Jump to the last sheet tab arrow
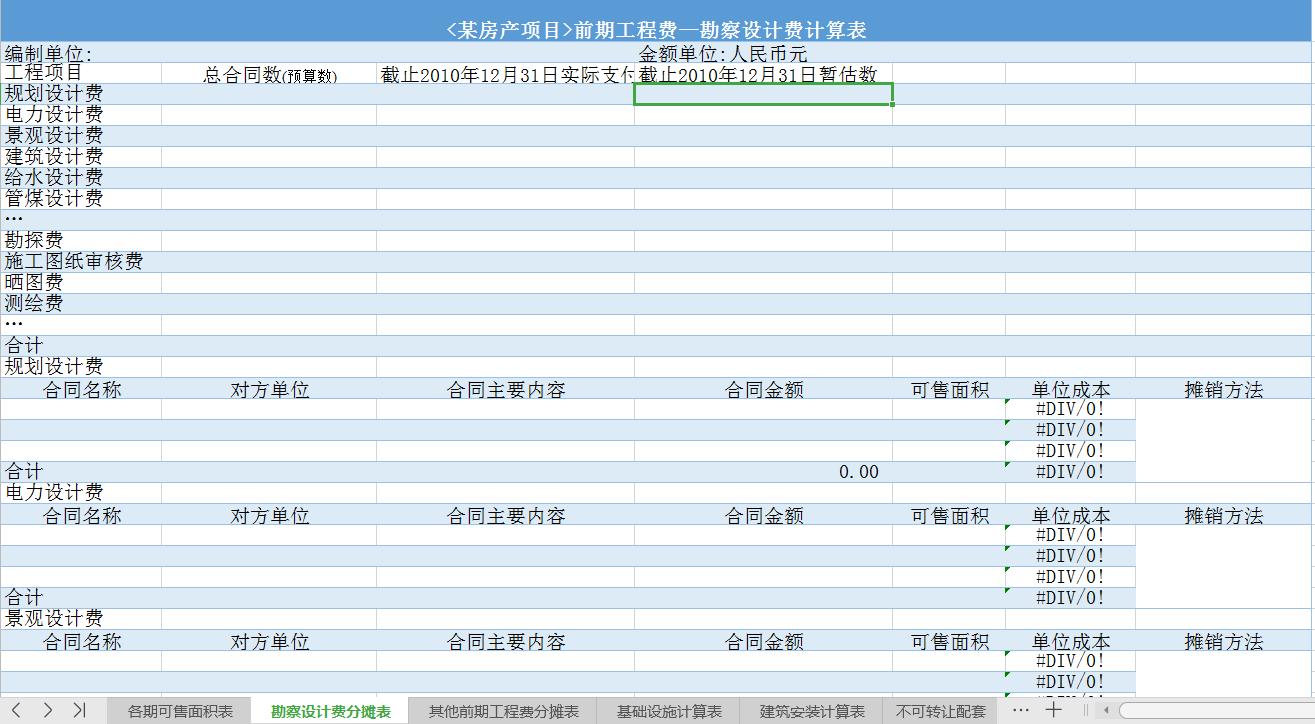The height and width of the screenshot is (724, 1315). point(79,710)
